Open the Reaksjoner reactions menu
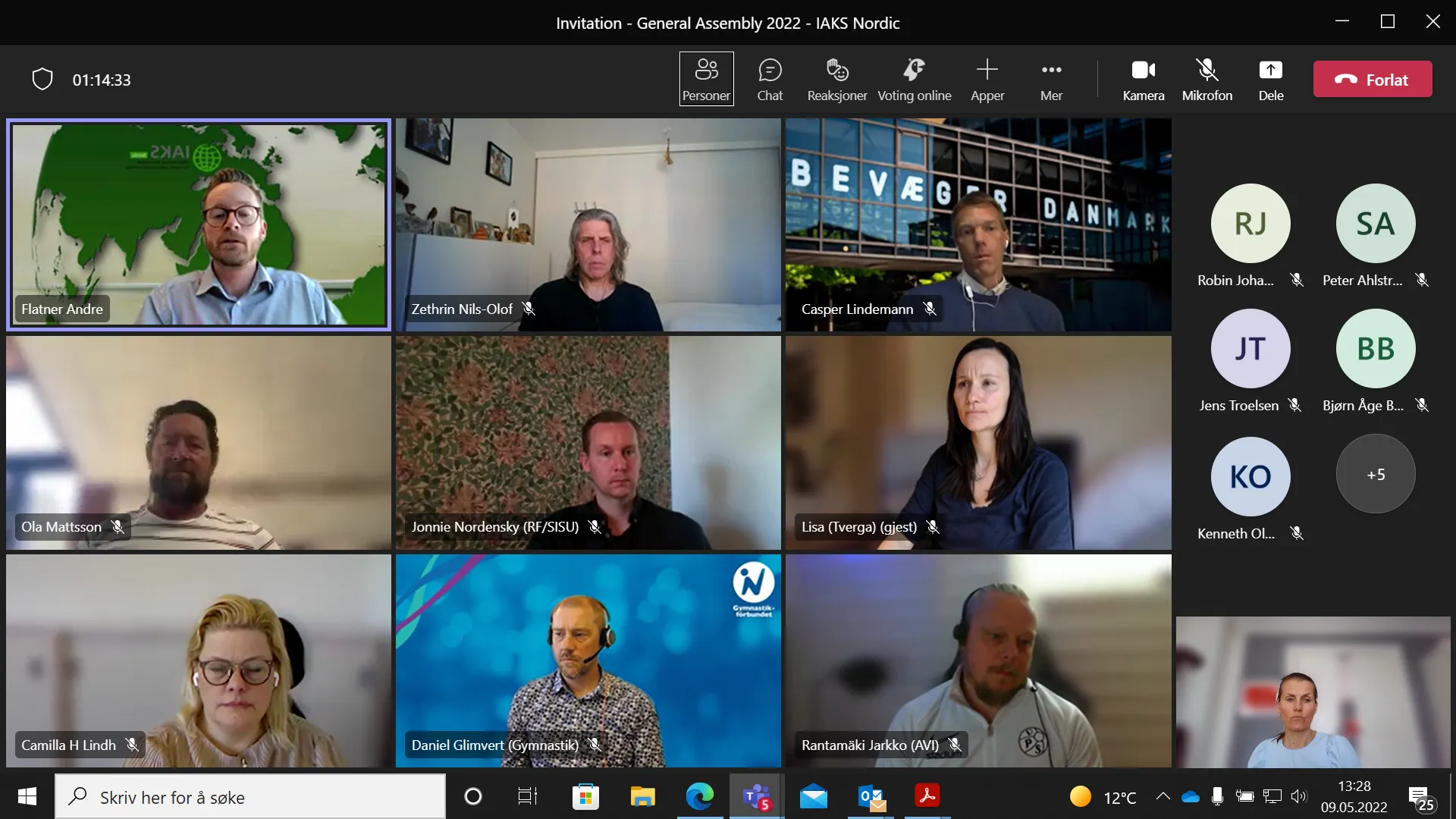 [836, 79]
